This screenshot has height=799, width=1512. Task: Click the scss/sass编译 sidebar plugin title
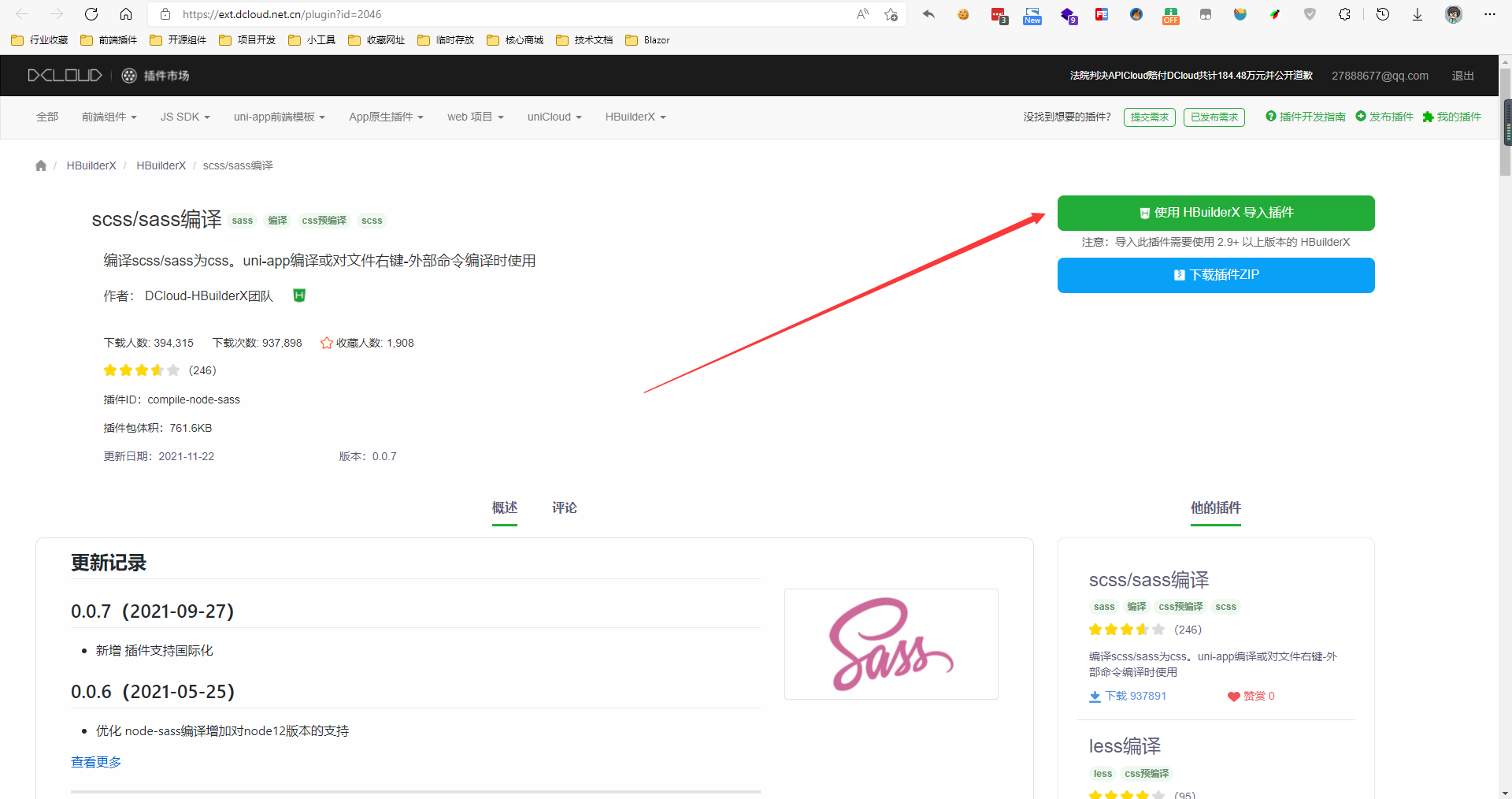pos(1149,580)
